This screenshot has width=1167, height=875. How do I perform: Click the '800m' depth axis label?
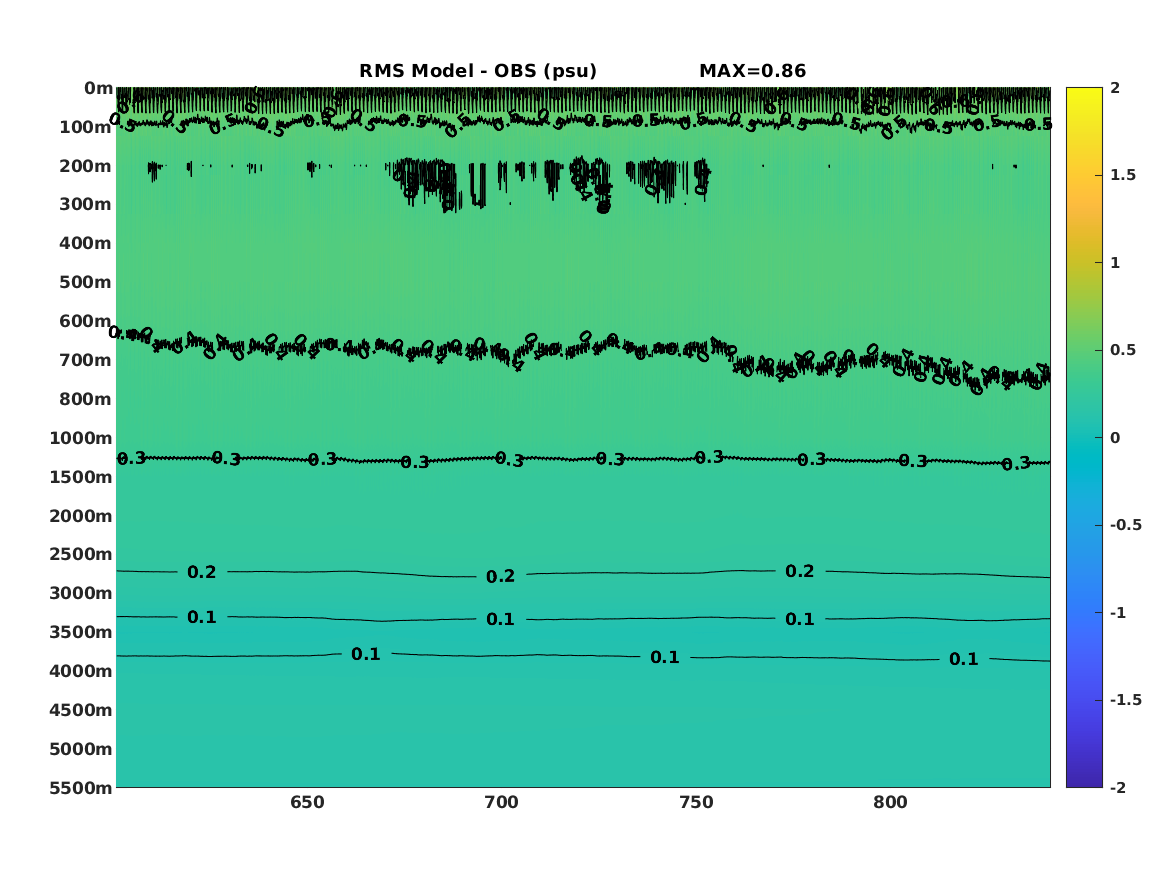click(86, 399)
